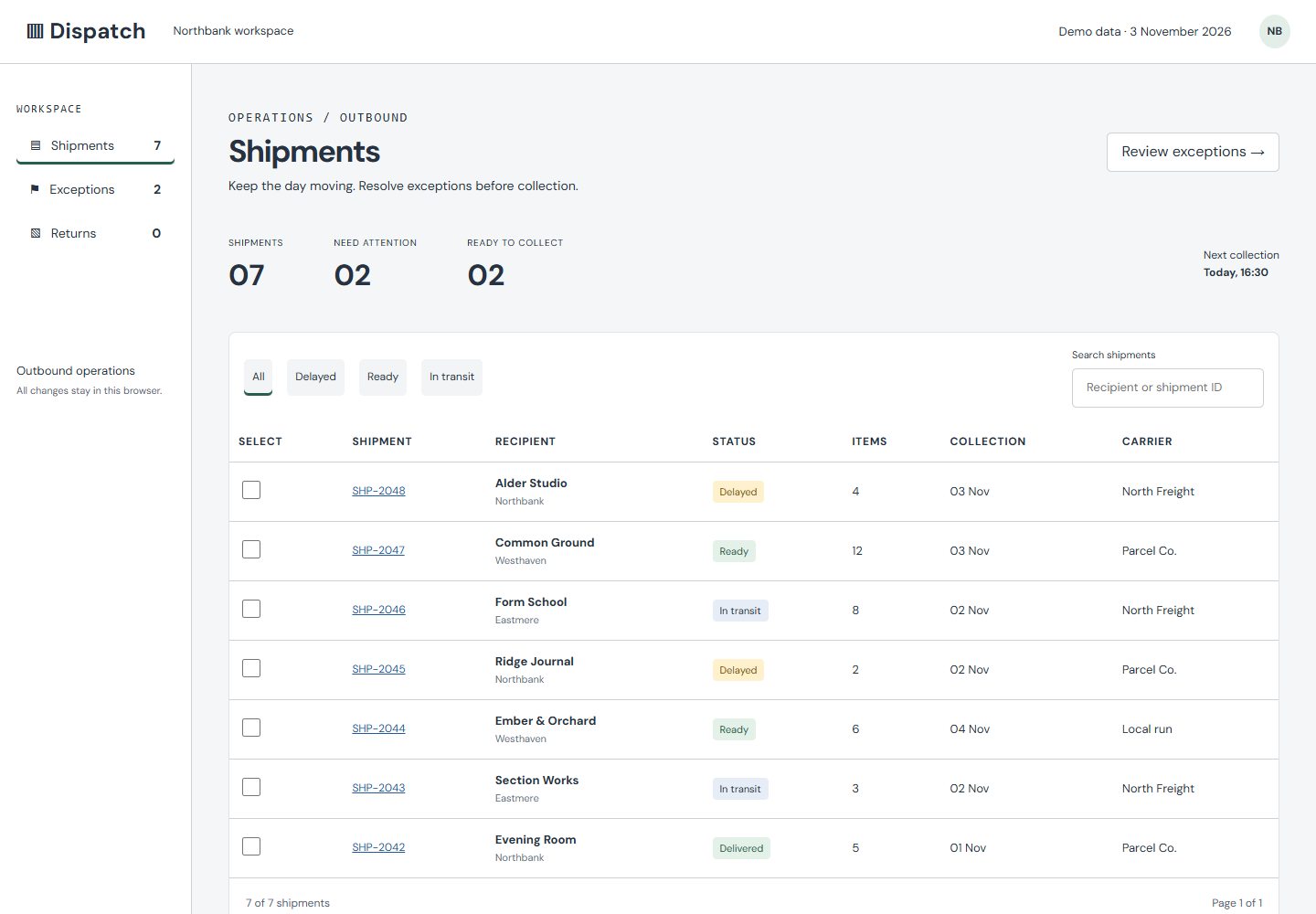Follow the SHP-2046 link
This screenshot has height=914, width=1316.
click(x=378, y=610)
